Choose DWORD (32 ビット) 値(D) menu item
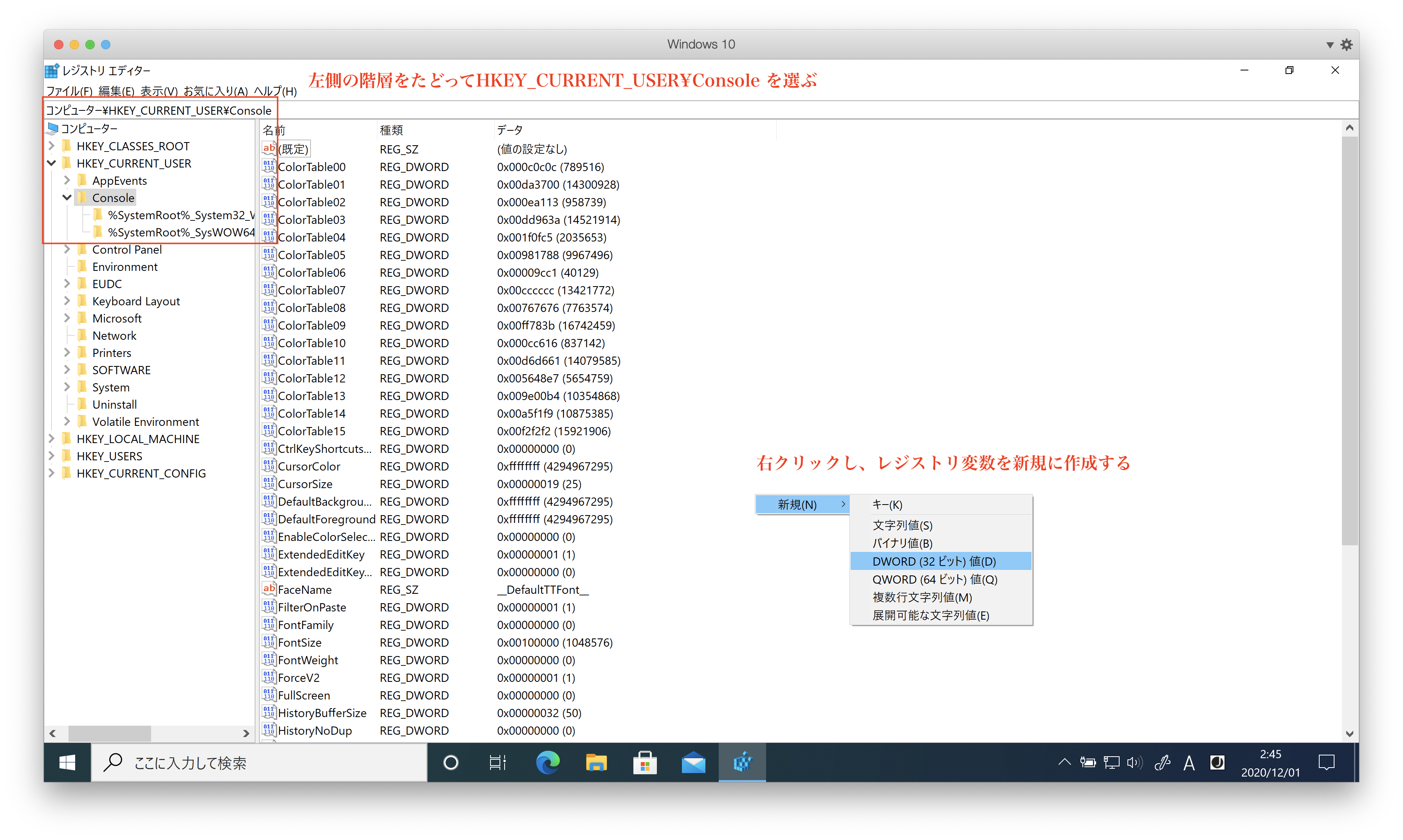The width and height of the screenshot is (1403, 840). click(x=941, y=561)
